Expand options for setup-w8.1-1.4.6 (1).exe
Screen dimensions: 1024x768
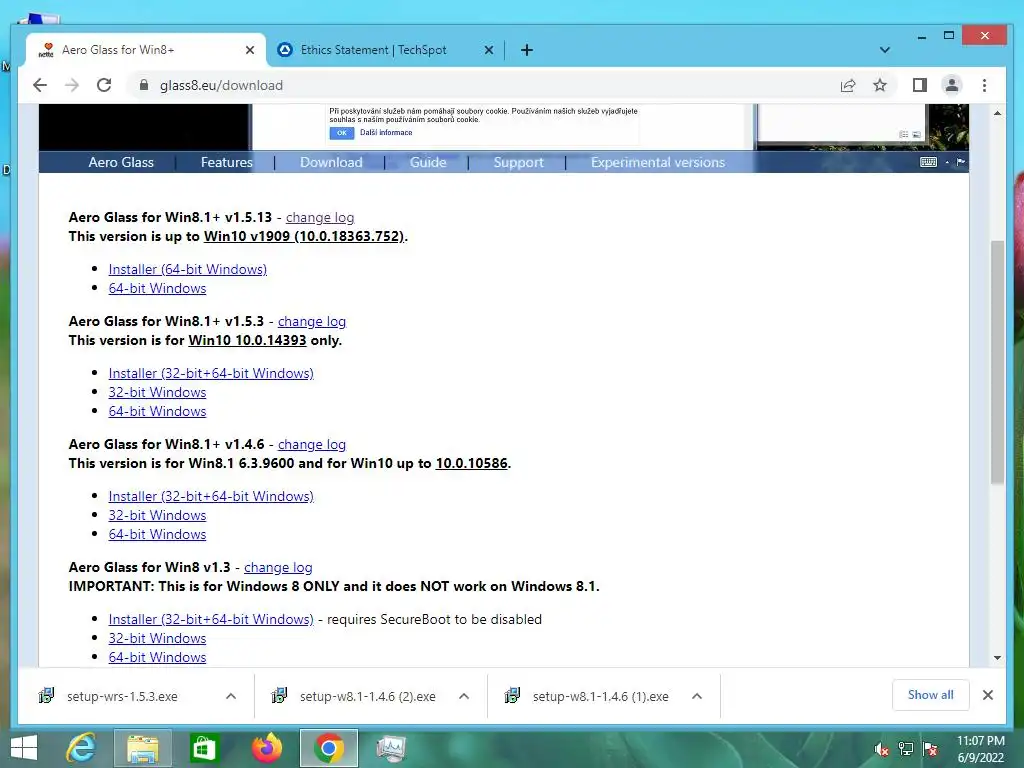tap(697, 697)
